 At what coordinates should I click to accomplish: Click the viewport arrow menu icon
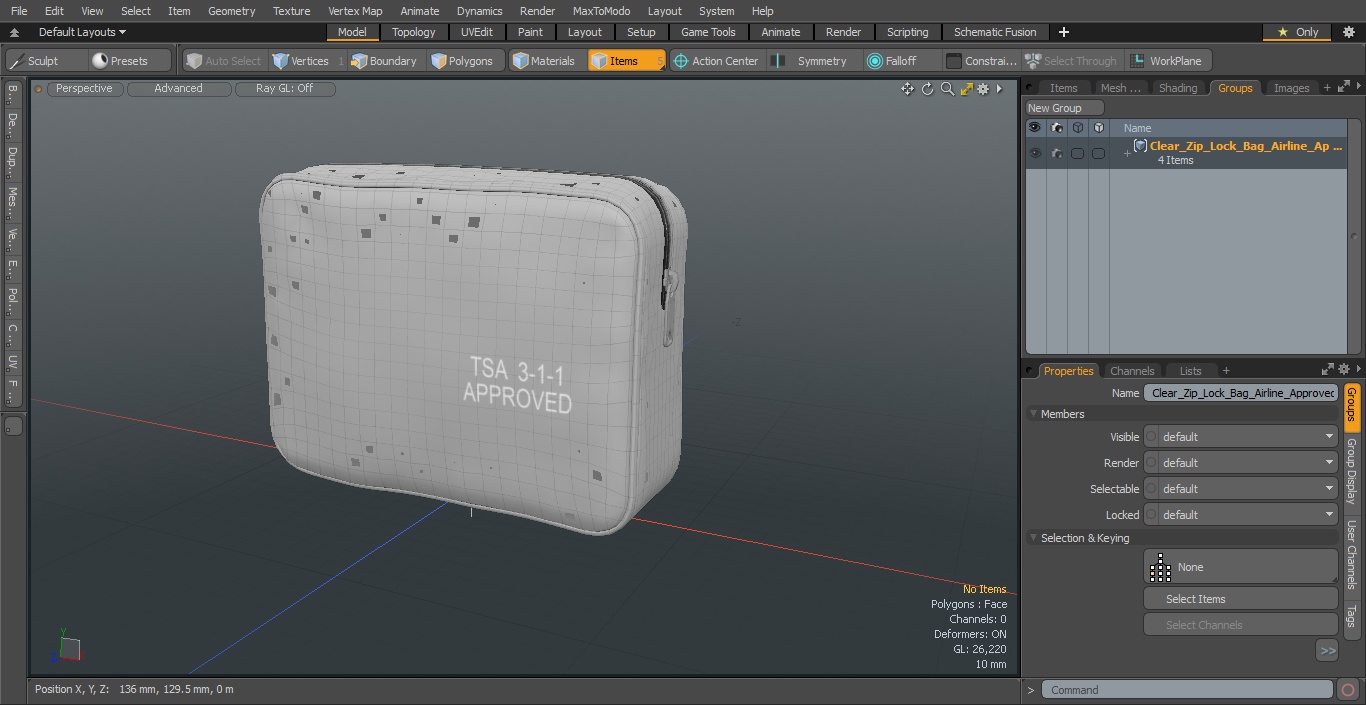coord(999,89)
